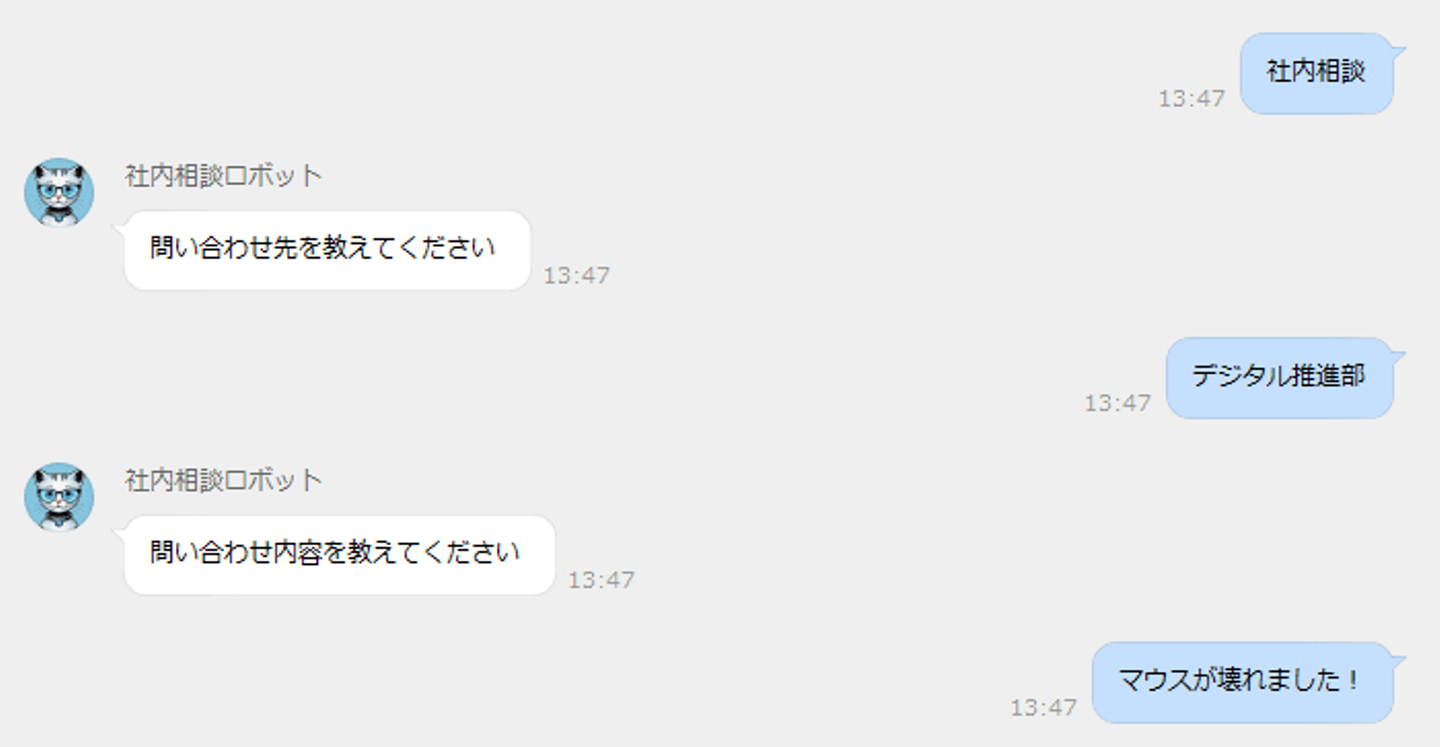This screenshot has width=1440, height=747.
Task: Select the bot bubble 問い合わせ先を教えてください
Action: (327, 250)
